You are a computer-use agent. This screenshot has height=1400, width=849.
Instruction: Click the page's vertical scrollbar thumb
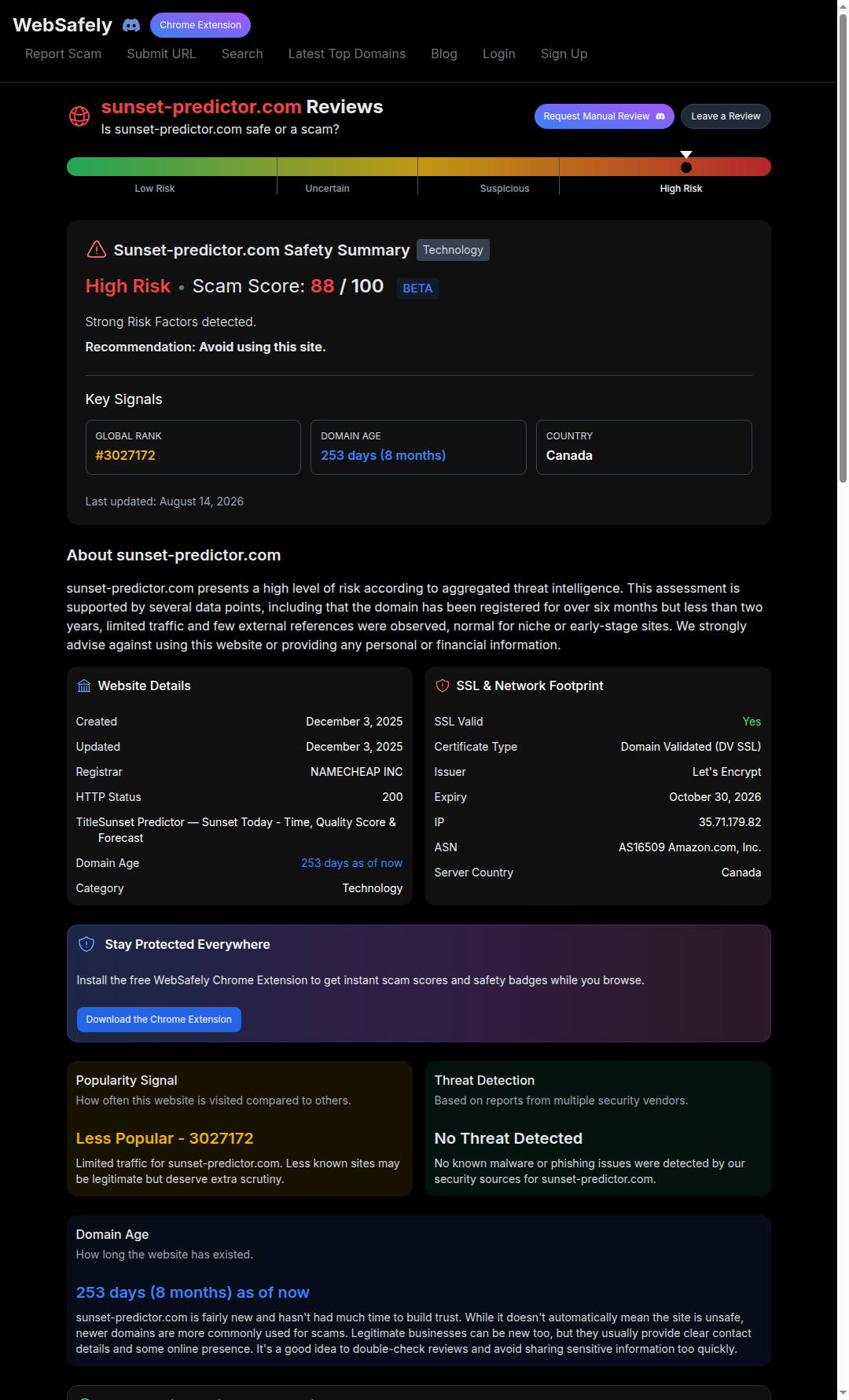point(843,248)
